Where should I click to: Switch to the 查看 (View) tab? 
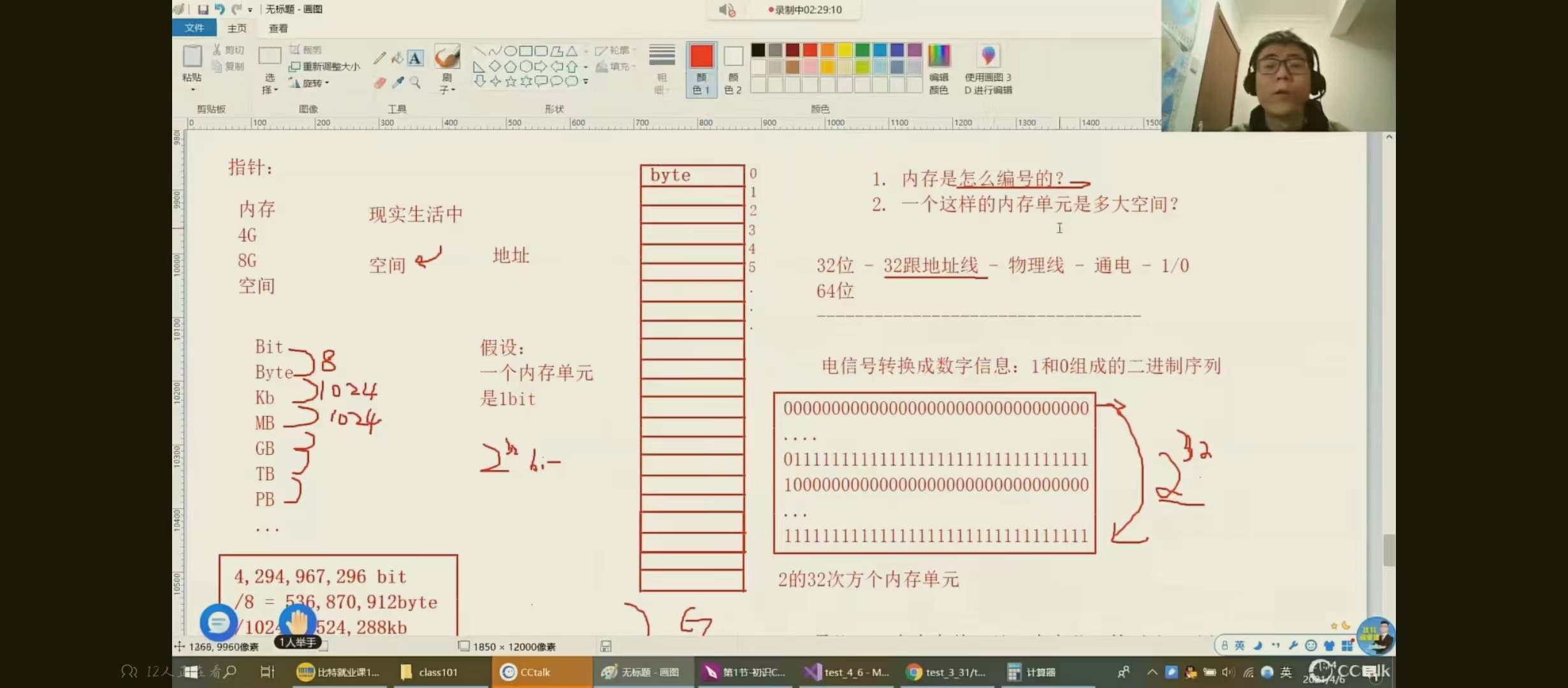[278, 28]
